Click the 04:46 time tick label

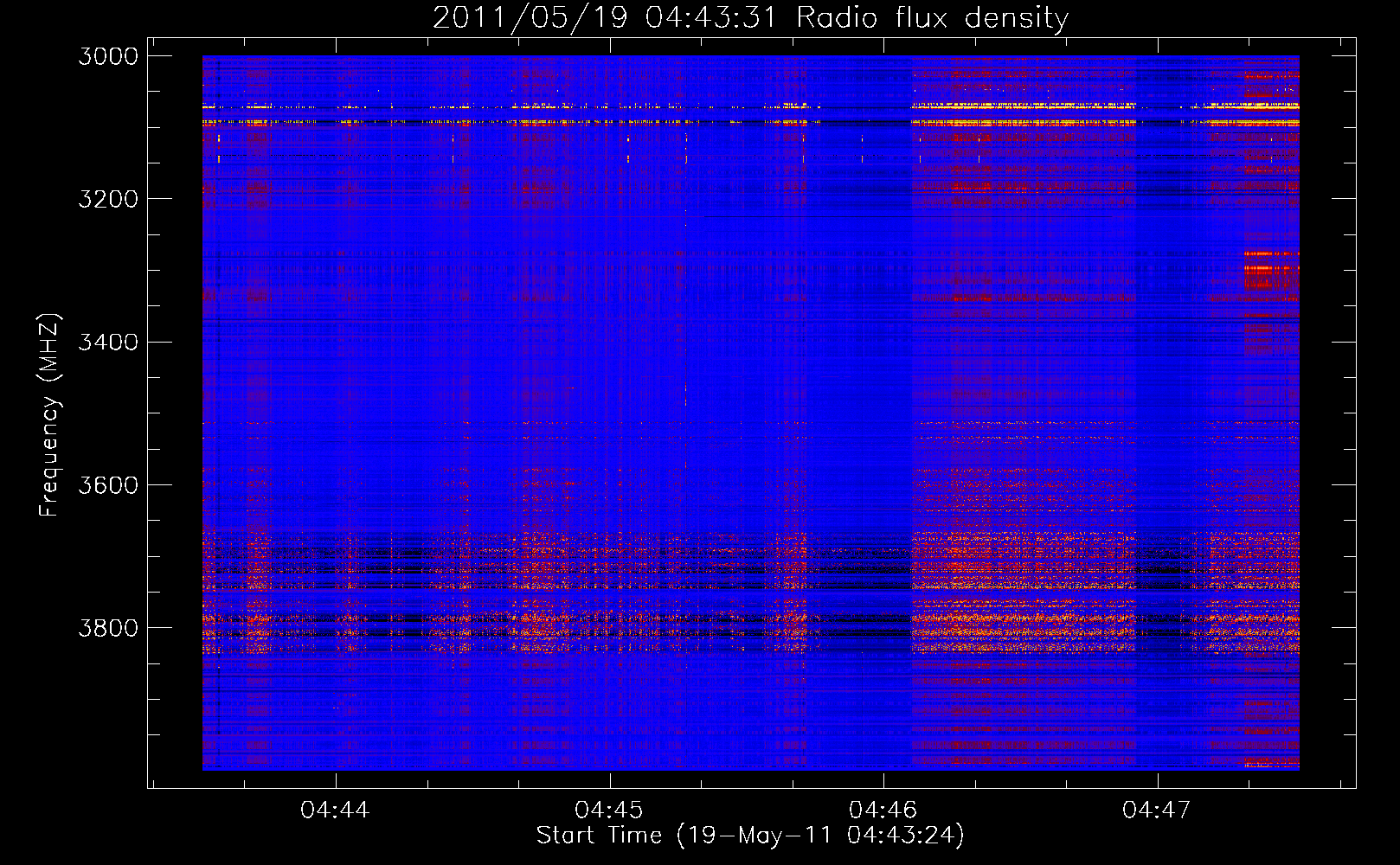click(x=883, y=810)
